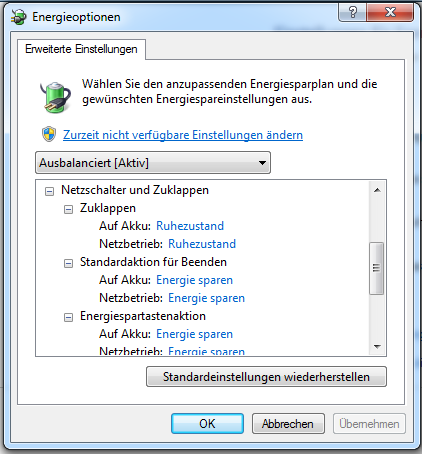Click 'Standardeinstellungen wiederherstellen' button
Screen dimensions: 422x454
pyautogui.click(x=266, y=377)
